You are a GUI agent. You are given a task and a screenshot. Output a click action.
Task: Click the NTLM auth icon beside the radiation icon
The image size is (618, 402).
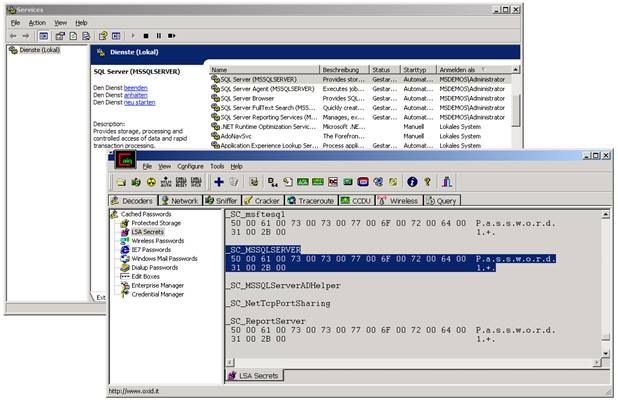[166, 182]
